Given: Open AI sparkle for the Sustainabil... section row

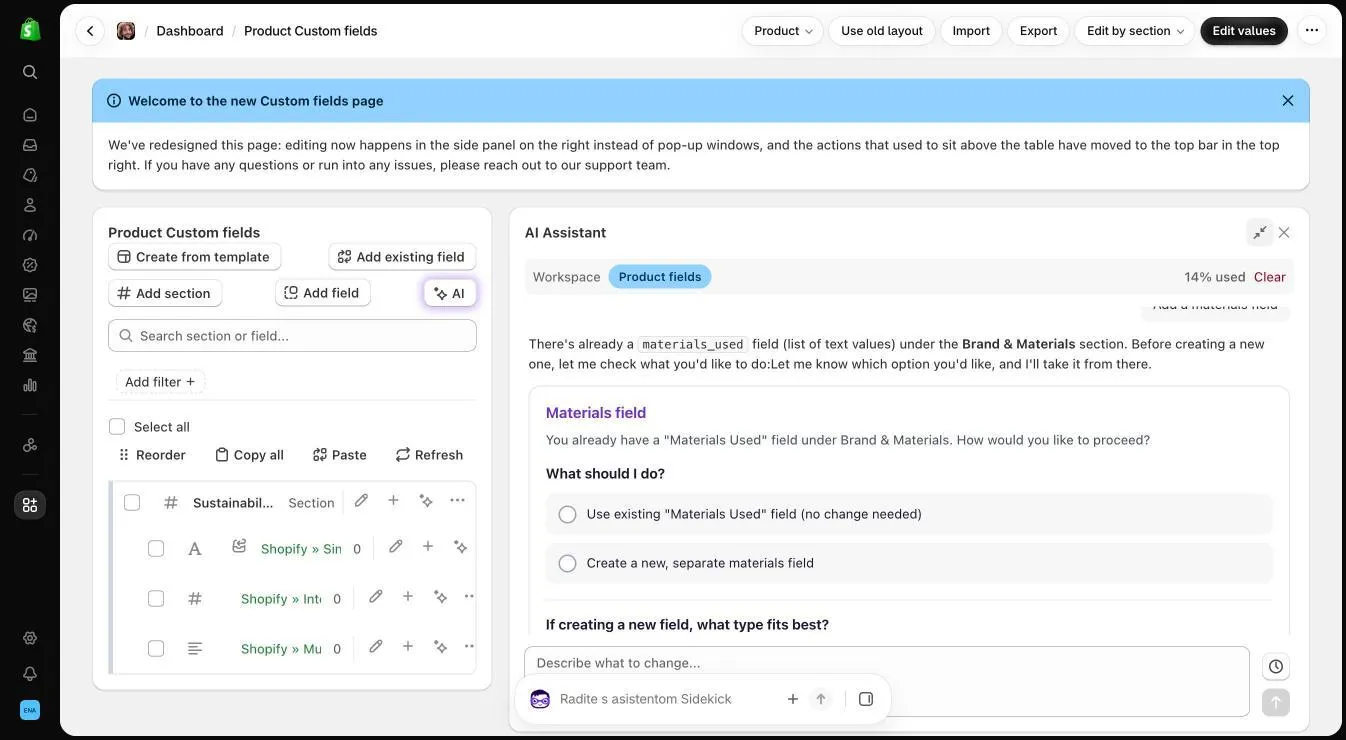Looking at the screenshot, I should 426,500.
